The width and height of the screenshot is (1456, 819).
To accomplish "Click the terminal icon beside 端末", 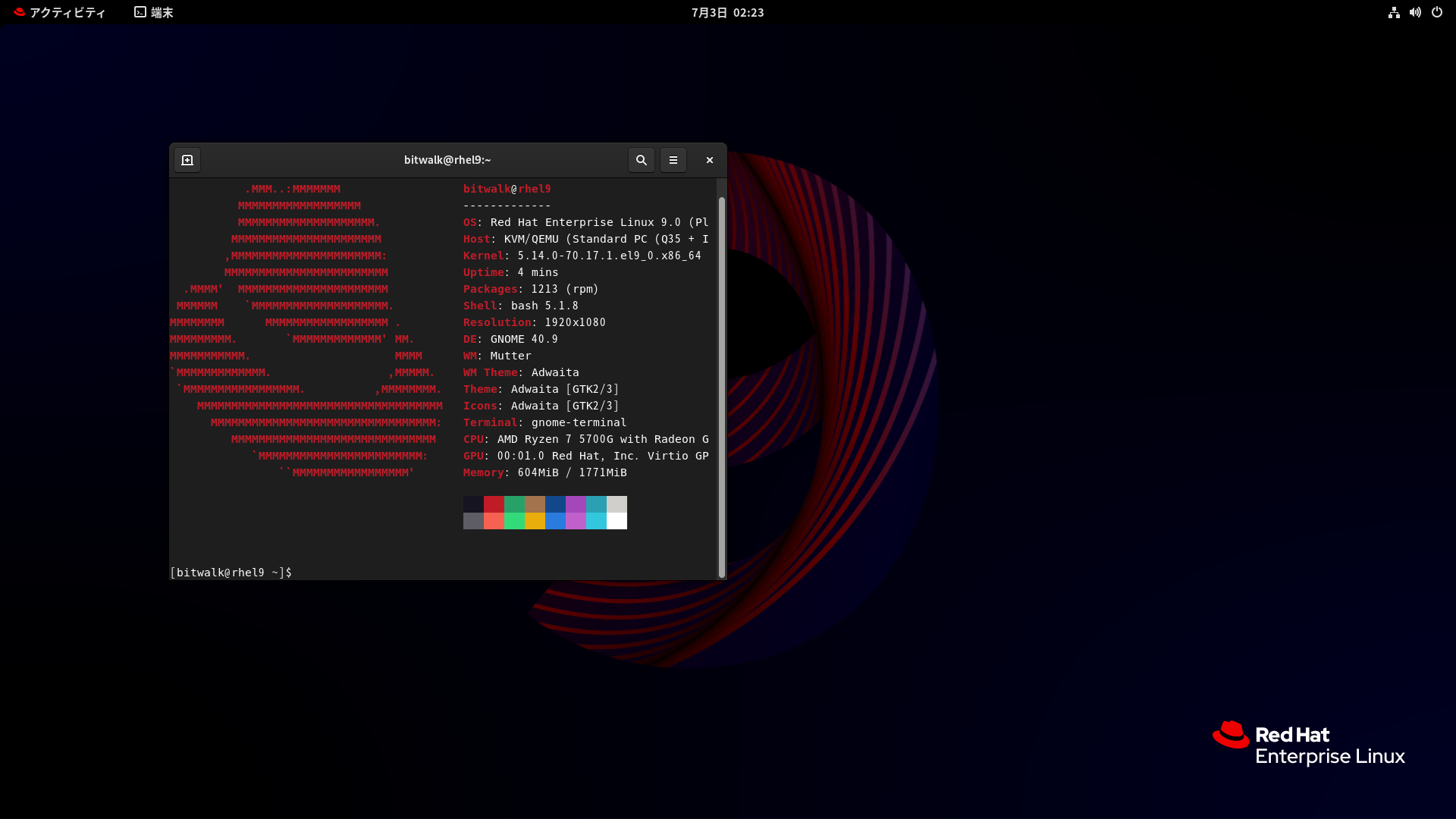I will pos(140,12).
